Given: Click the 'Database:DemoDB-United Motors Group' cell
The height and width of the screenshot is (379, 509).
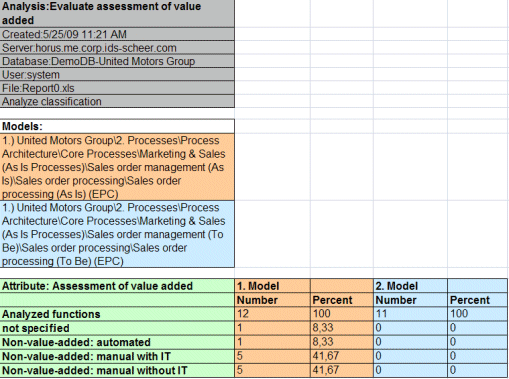Looking at the screenshot, I should click(x=117, y=61).
